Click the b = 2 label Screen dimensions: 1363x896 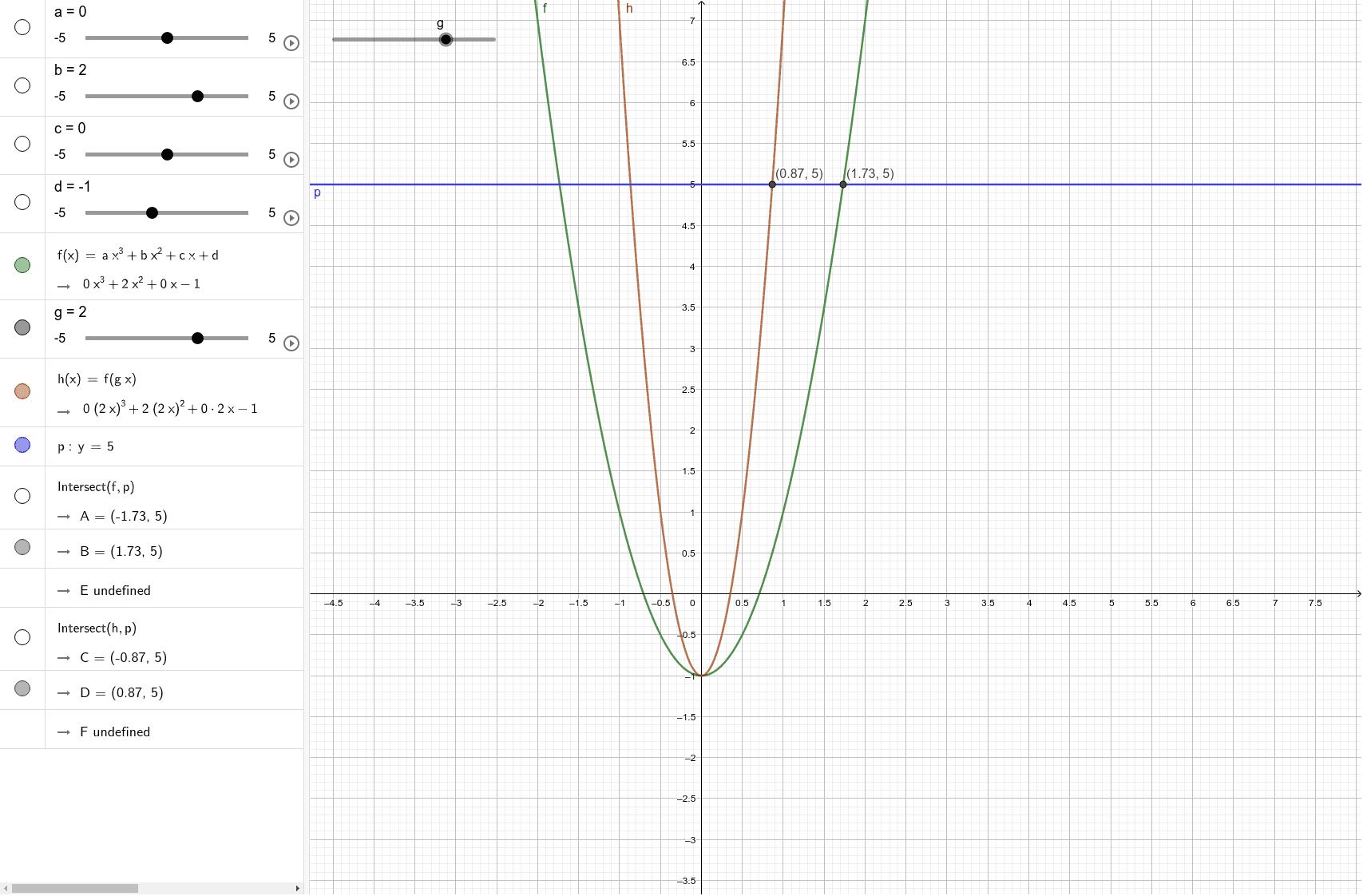pyautogui.click(x=70, y=70)
